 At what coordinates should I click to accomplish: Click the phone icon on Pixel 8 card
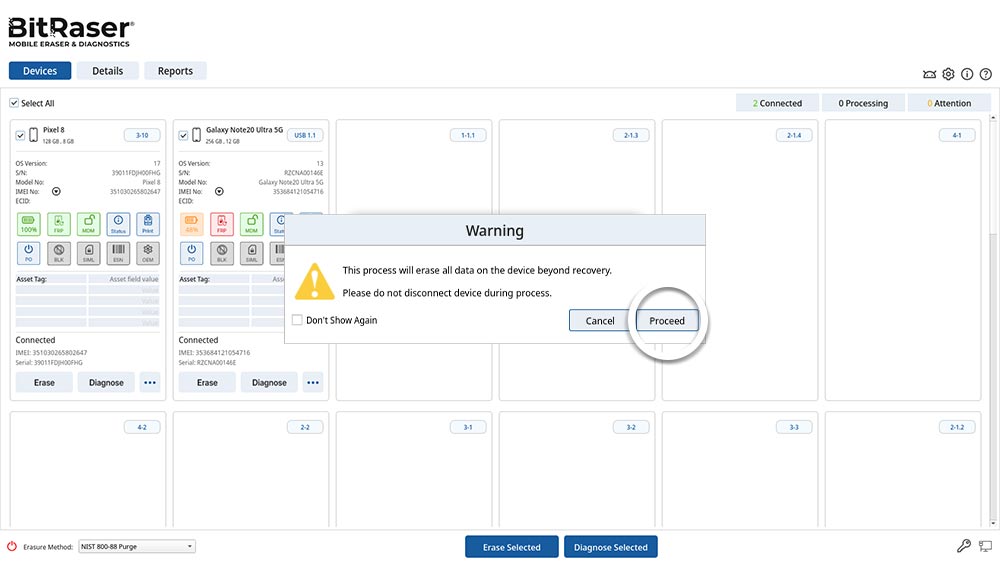33,135
